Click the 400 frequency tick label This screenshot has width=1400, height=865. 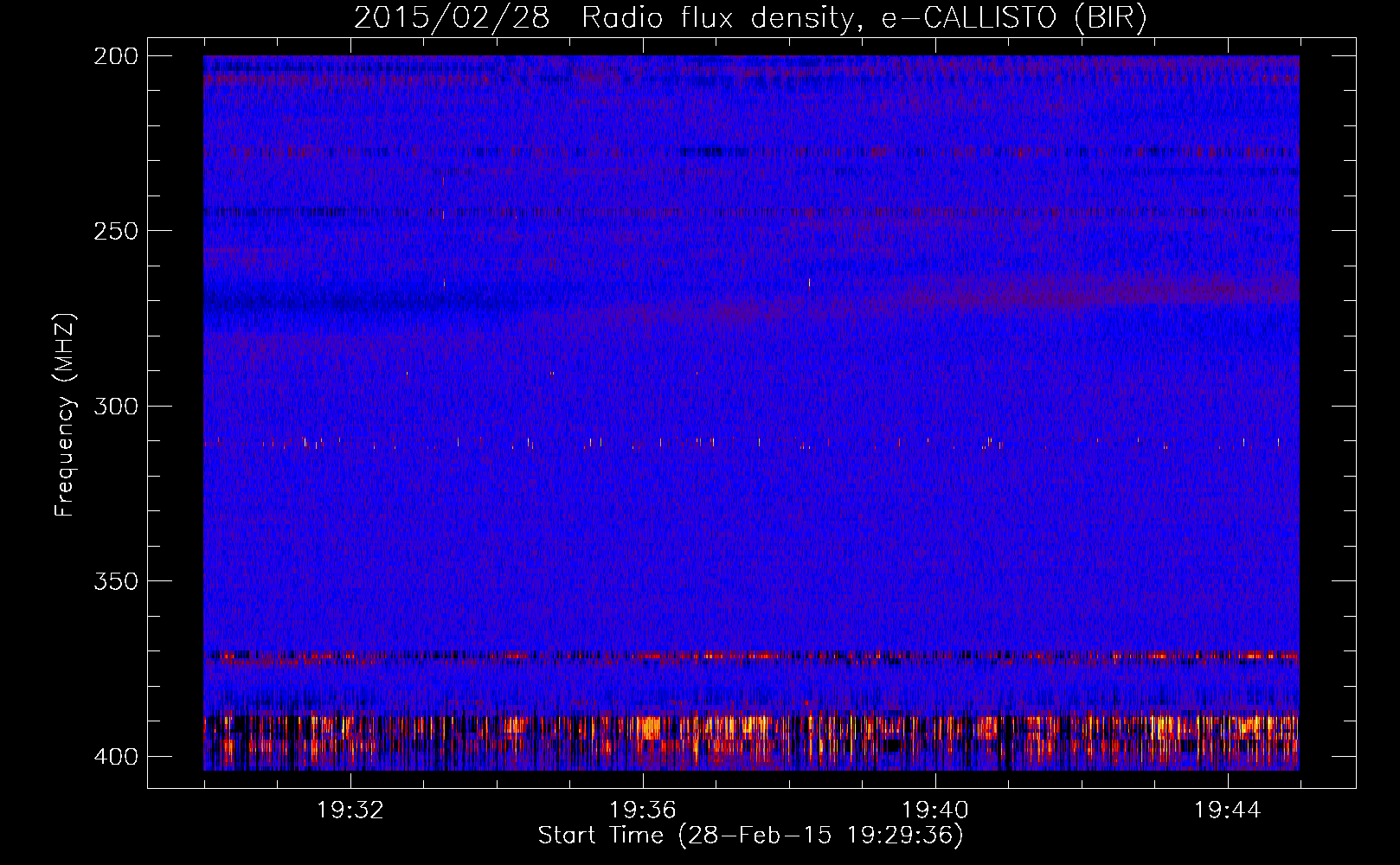pyautogui.click(x=115, y=757)
